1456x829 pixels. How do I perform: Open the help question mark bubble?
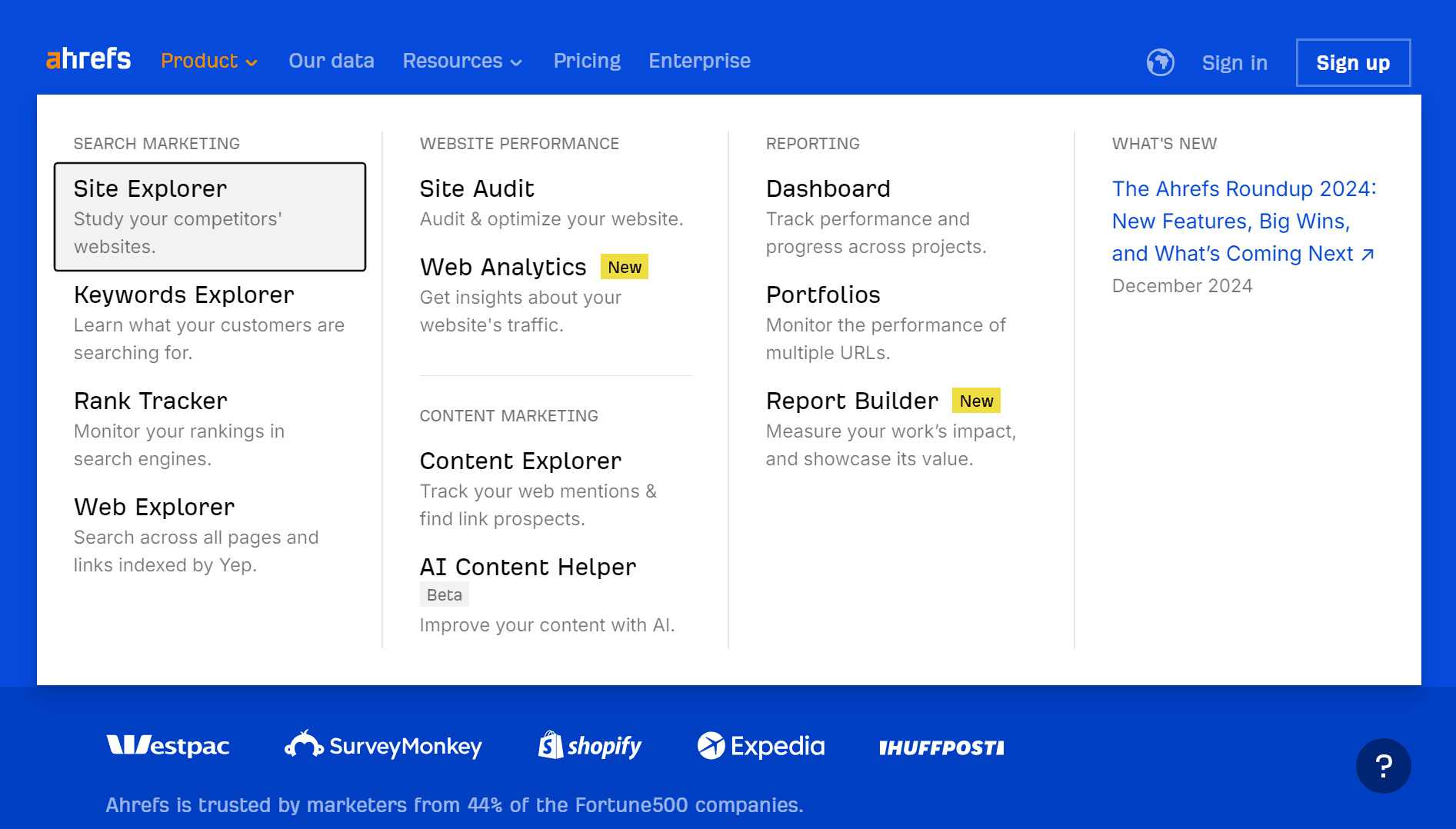(1383, 765)
